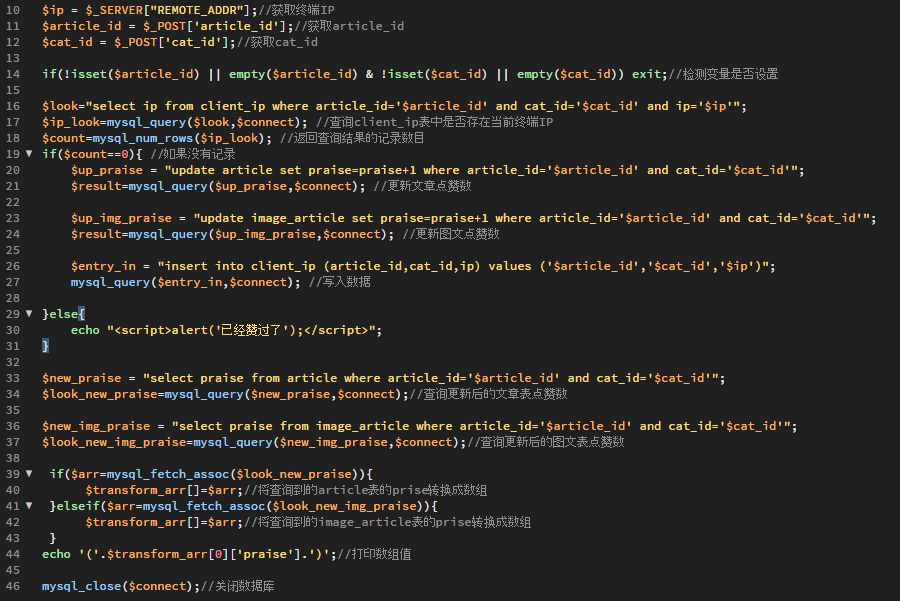Click $up_img_praise variable at start of line 23
The image size is (900, 601).
click(x=121, y=218)
